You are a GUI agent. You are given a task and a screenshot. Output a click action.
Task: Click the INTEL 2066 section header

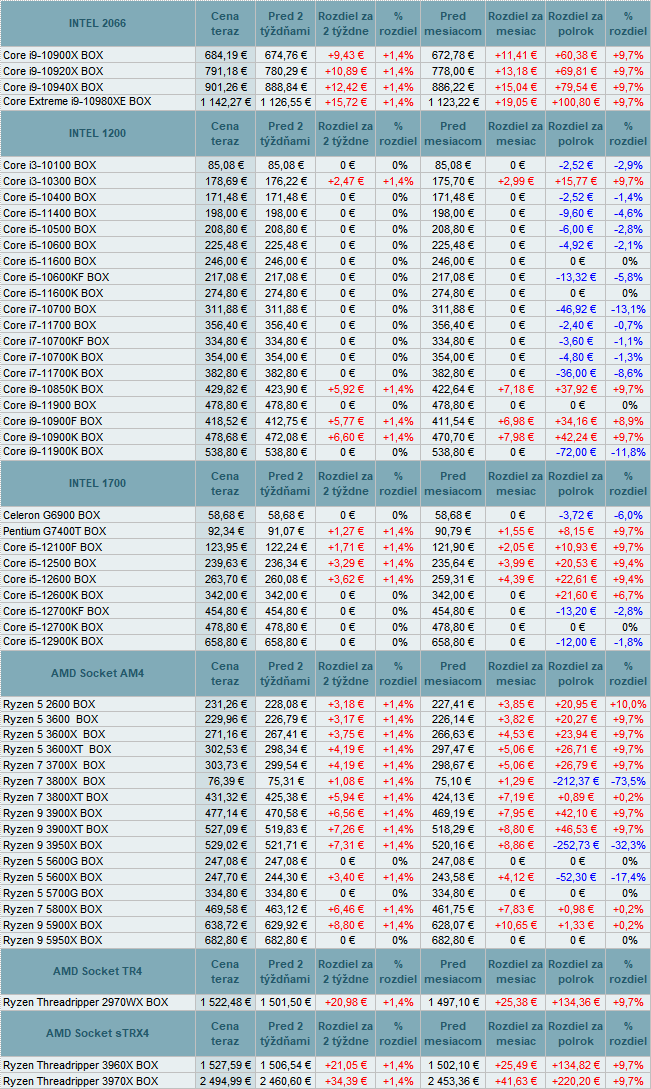click(97, 24)
